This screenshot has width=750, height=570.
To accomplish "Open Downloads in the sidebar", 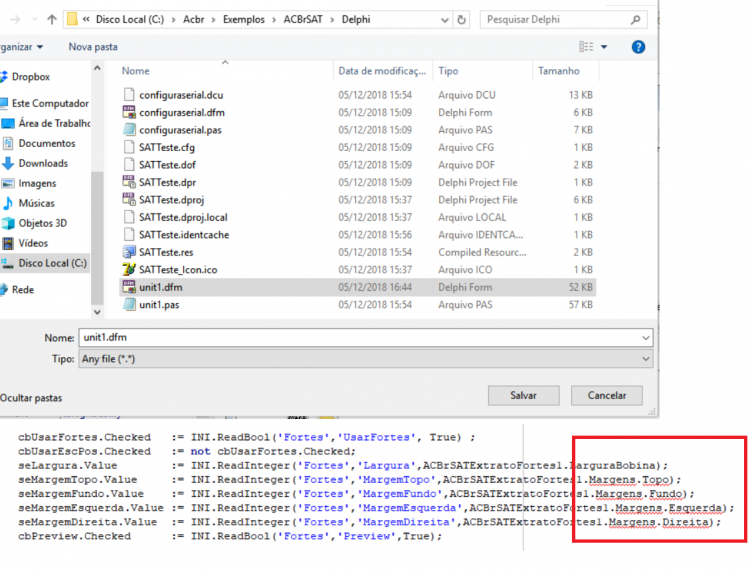I will [43, 164].
